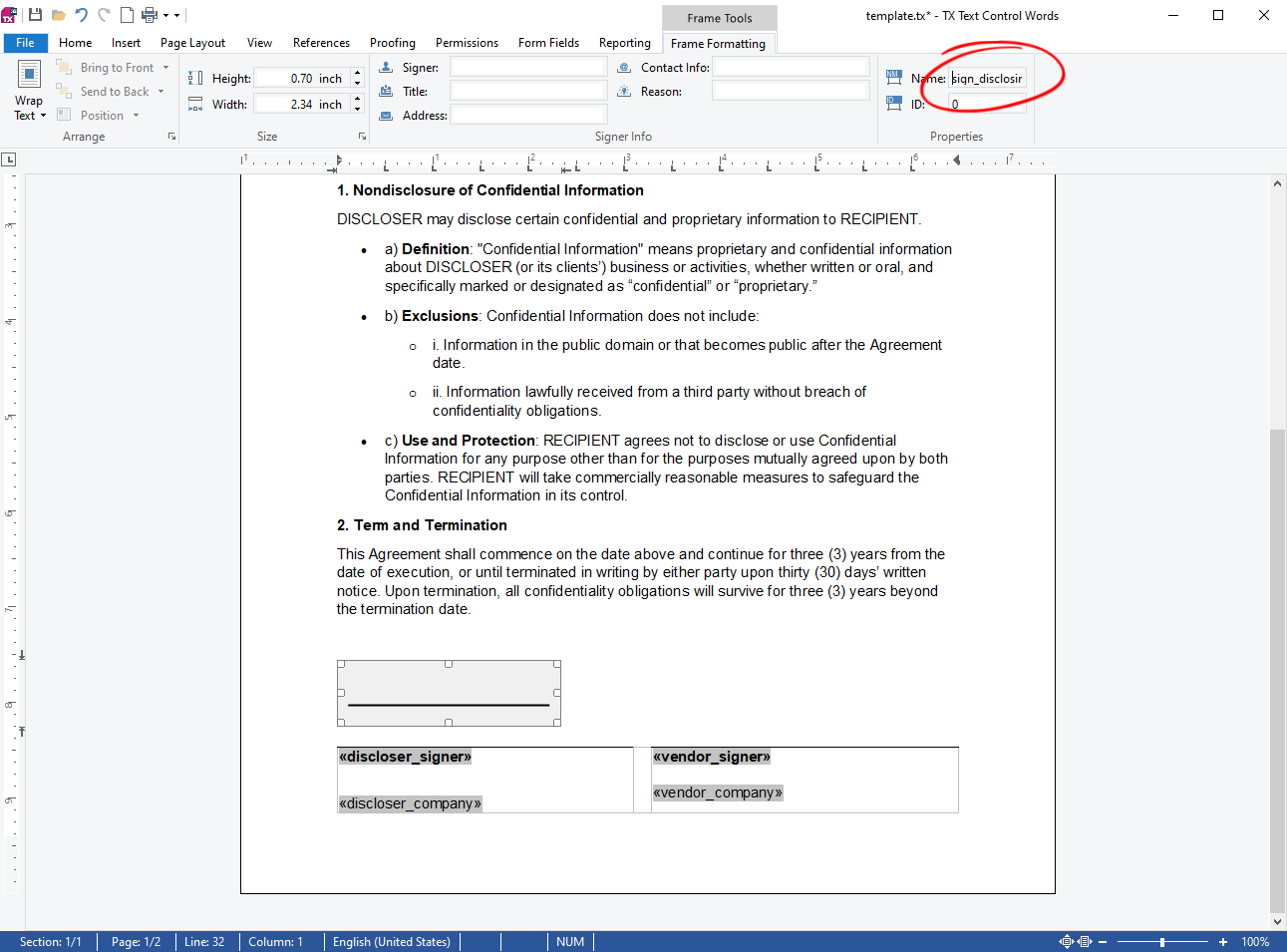The image size is (1287, 952).
Task: Click the Height value field
Action: pyautogui.click(x=301, y=78)
